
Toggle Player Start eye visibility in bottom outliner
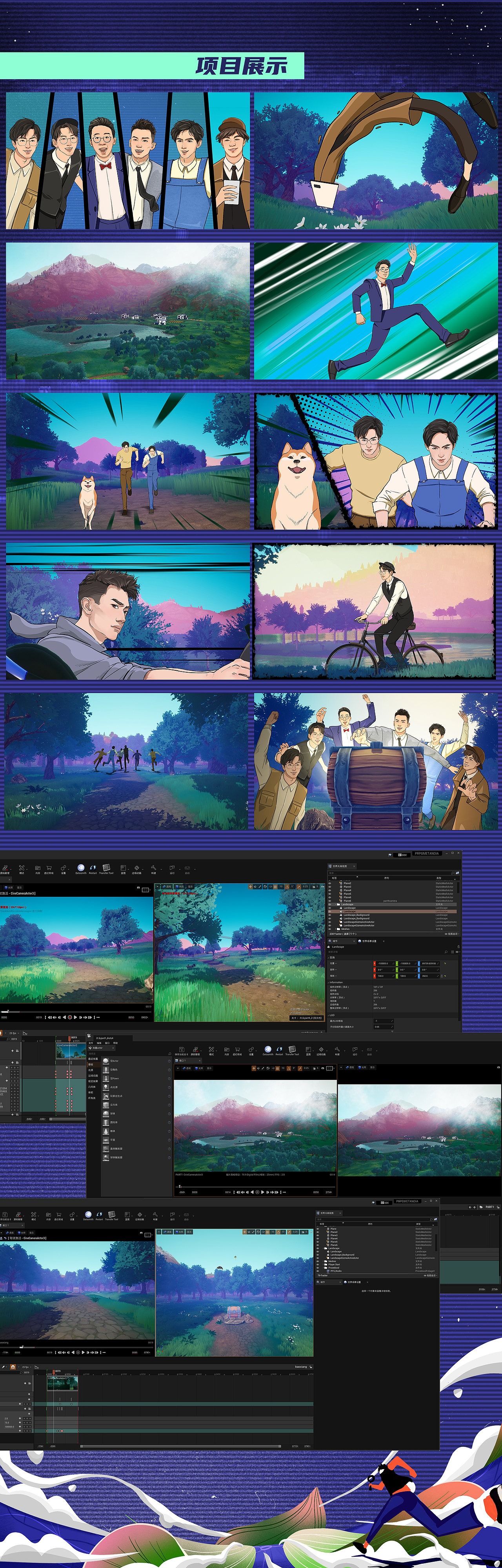point(317,1265)
